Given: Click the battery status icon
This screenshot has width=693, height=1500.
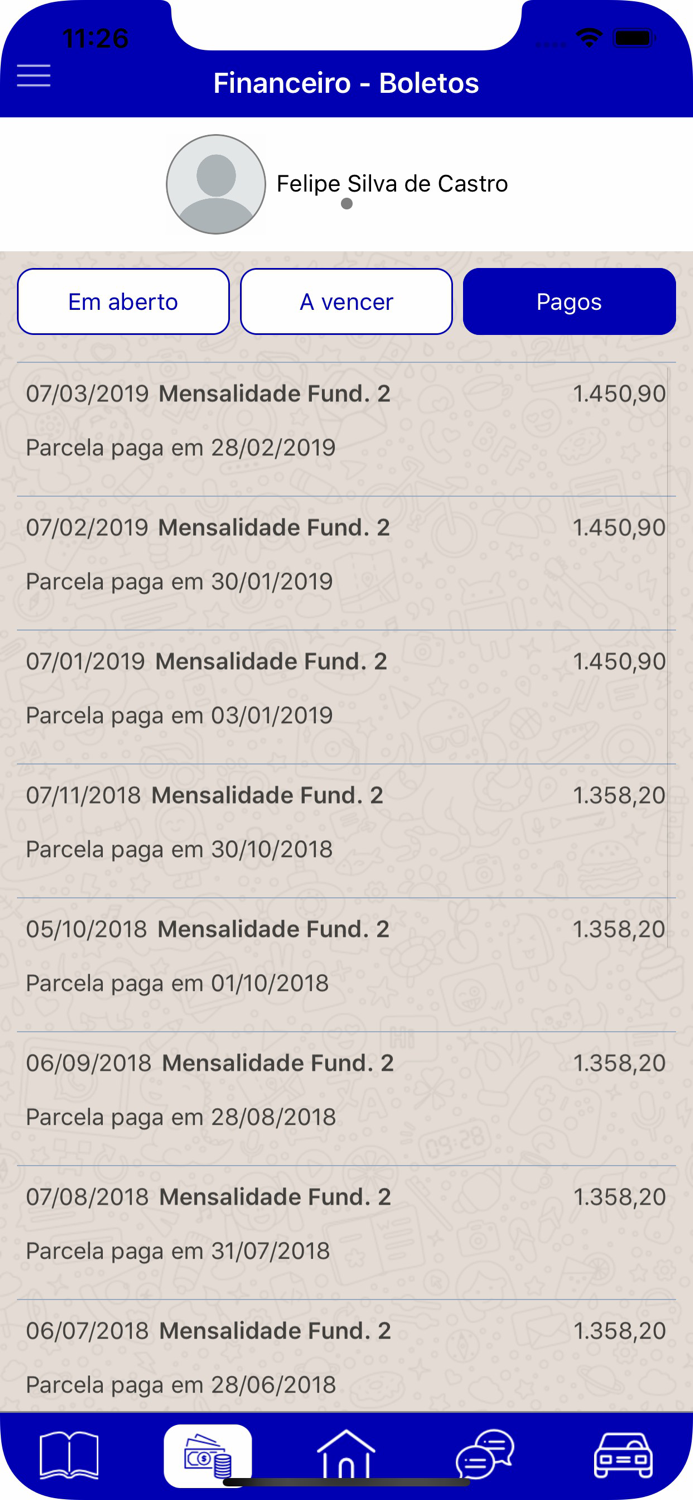Looking at the screenshot, I should 634,39.
